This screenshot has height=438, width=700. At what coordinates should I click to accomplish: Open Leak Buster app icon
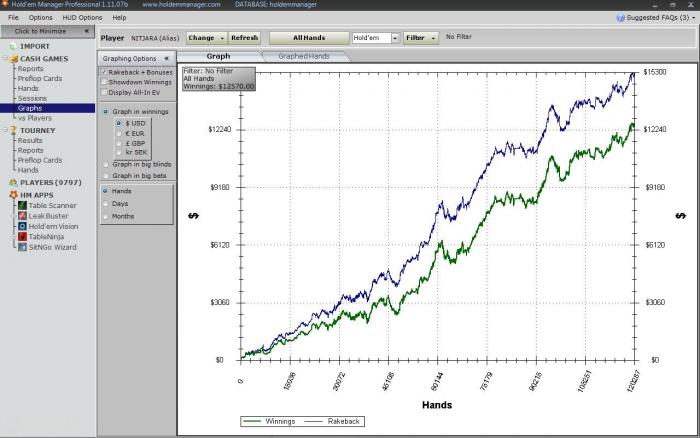pyautogui.click(x=22, y=216)
